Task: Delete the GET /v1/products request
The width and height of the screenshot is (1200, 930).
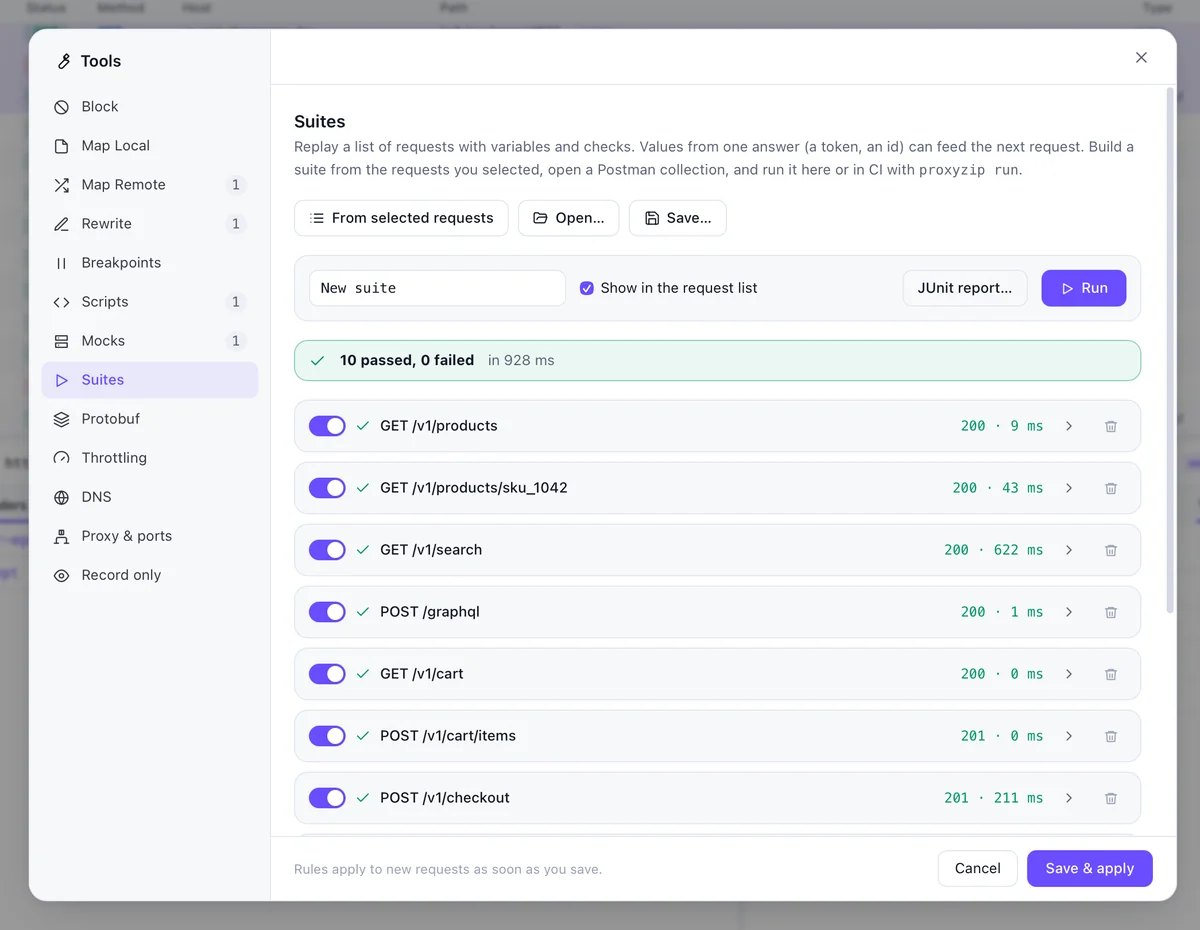Action: (1110, 426)
